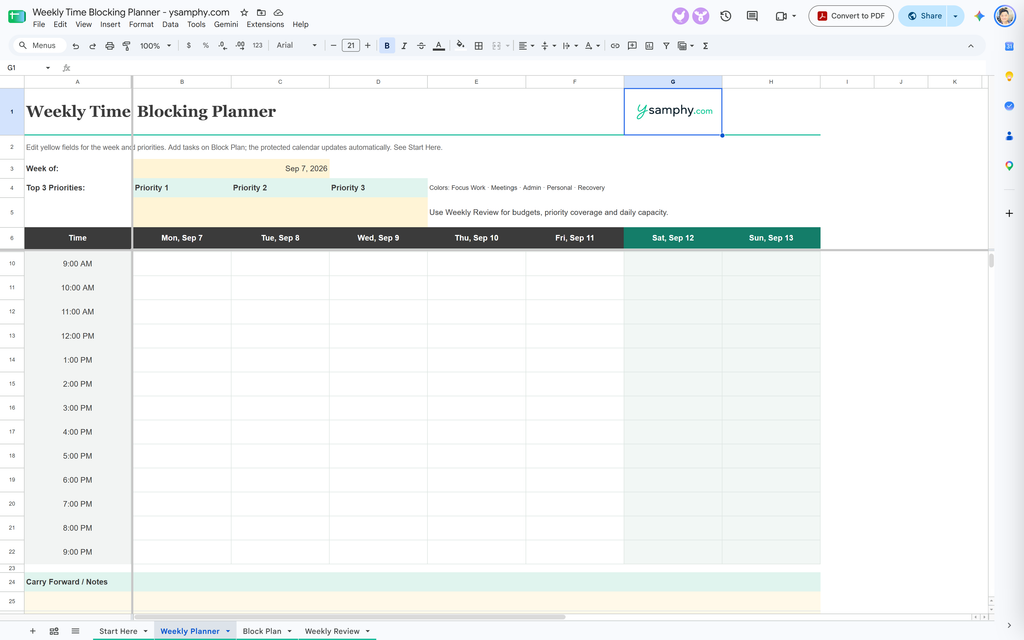The width and height of the screenshot is (1024, 640).
Task: Toggle italic formatting
Action: click(x=404, y=46)
